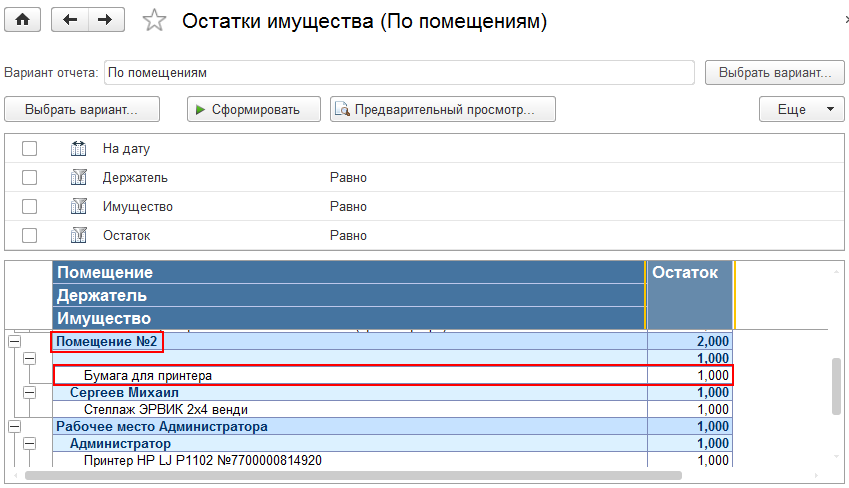
Task: Select the Имущество header cell
Action: click(349, 318)
